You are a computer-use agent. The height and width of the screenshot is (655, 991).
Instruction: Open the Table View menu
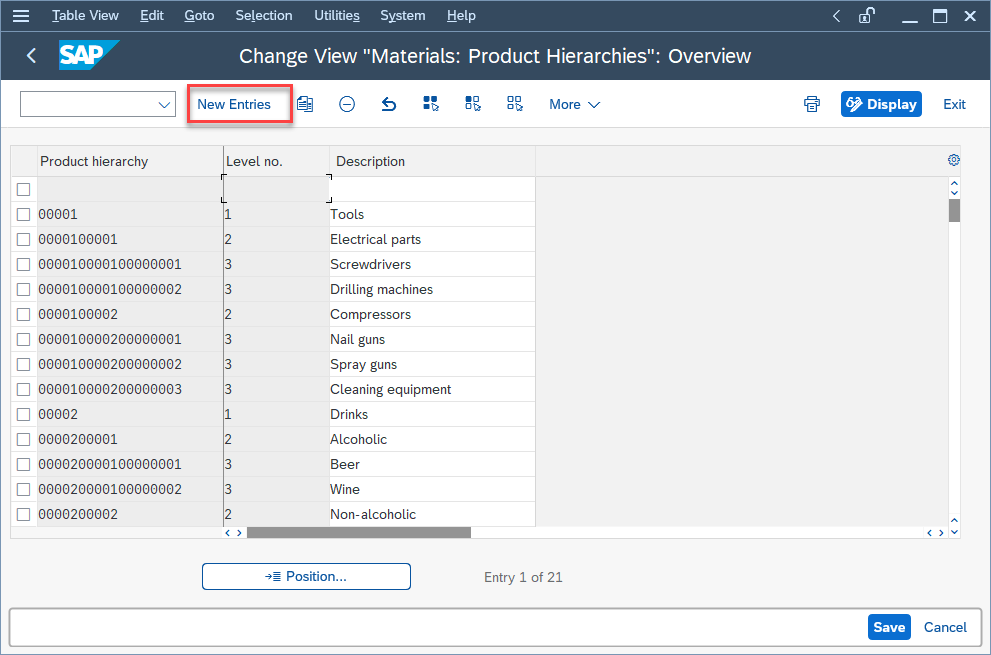pyautogui.click(x=85, y=15)
